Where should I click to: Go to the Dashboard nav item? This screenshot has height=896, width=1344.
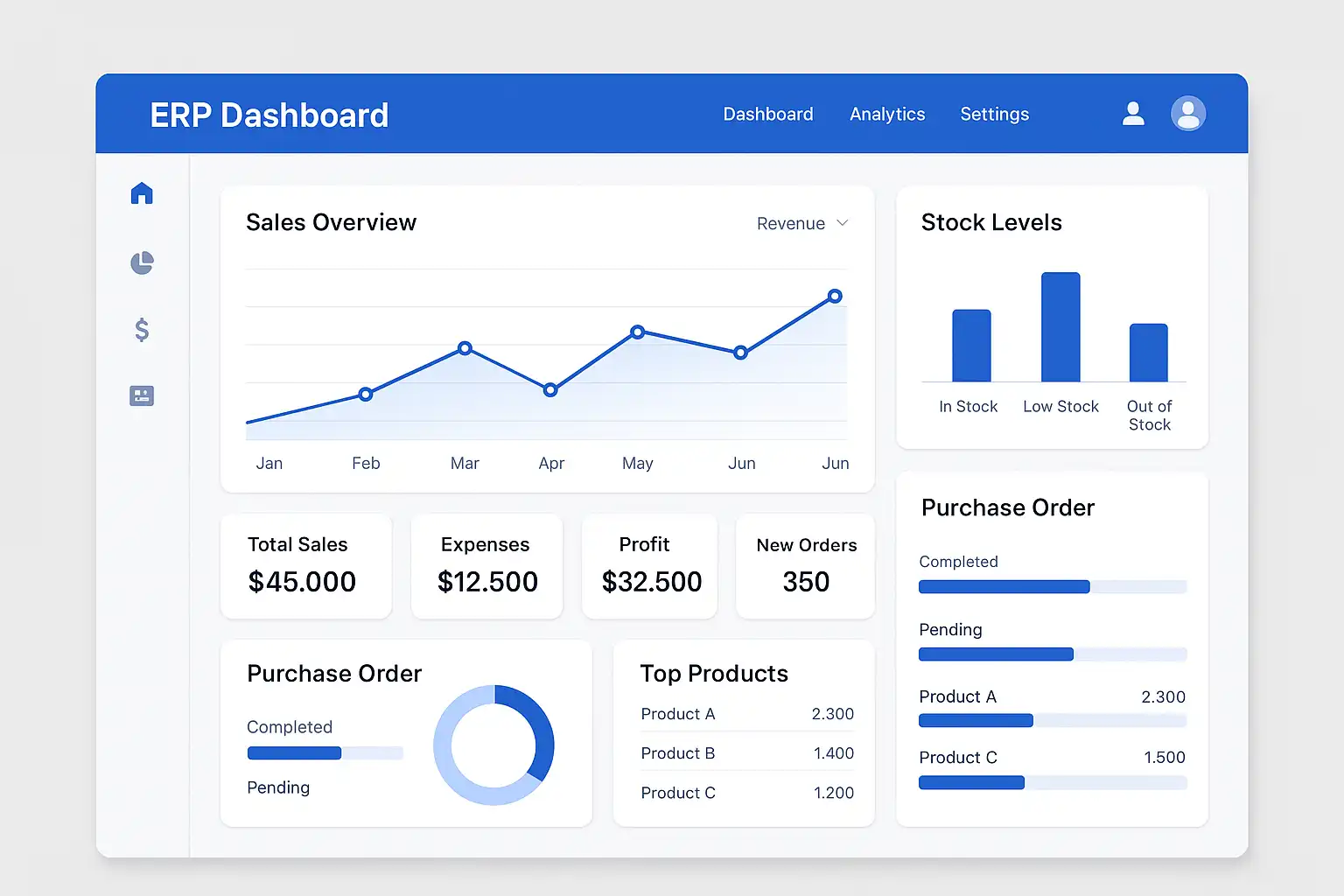[768, 114]
